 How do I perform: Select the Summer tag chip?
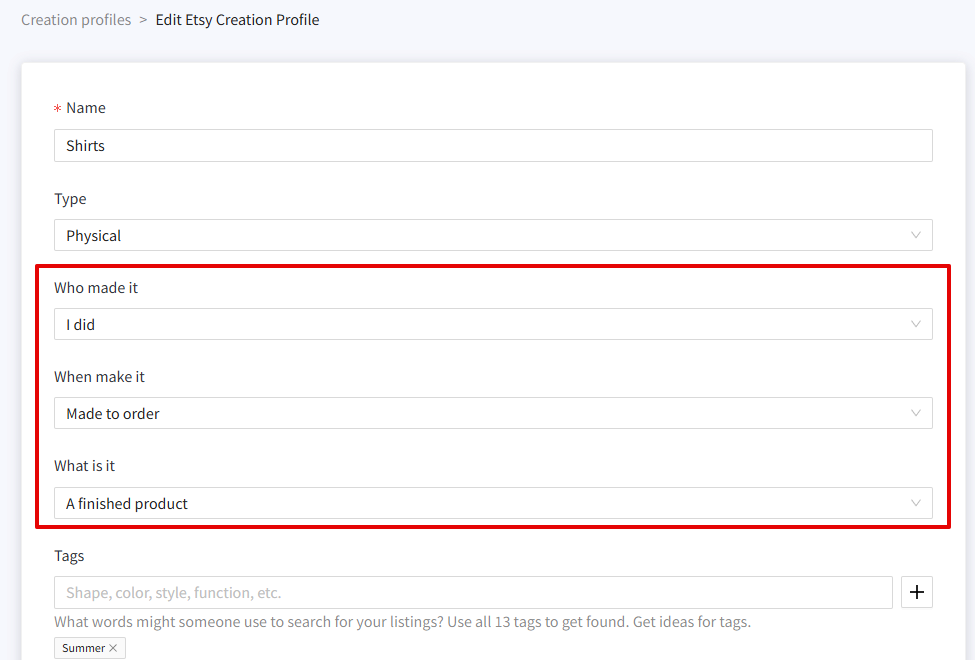click(x=83, y=648)
